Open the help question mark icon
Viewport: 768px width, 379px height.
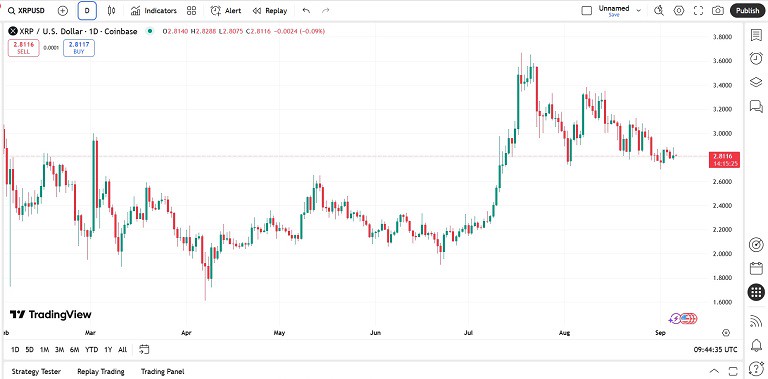[756, 368]
